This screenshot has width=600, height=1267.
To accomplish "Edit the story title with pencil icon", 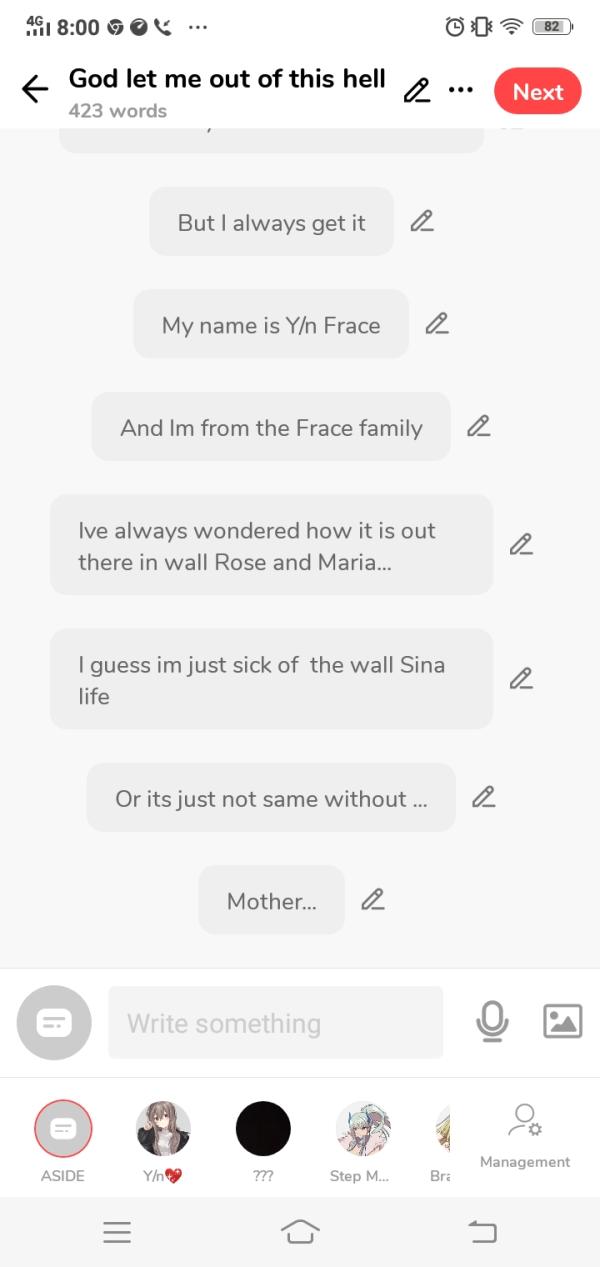I will (x=416, y=91).
